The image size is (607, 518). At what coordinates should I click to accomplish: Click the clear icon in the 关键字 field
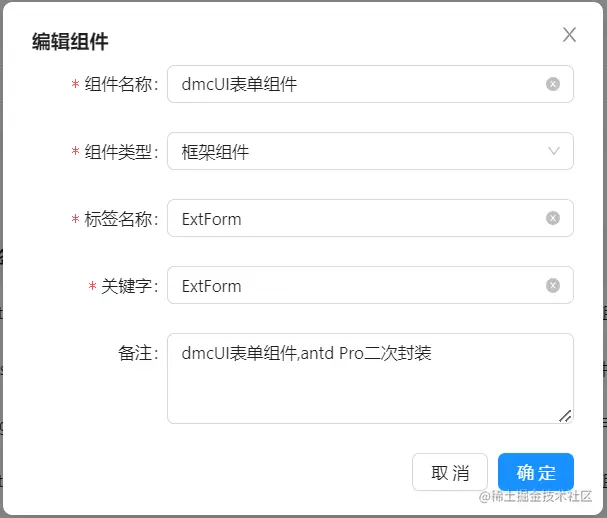point(553,285)
